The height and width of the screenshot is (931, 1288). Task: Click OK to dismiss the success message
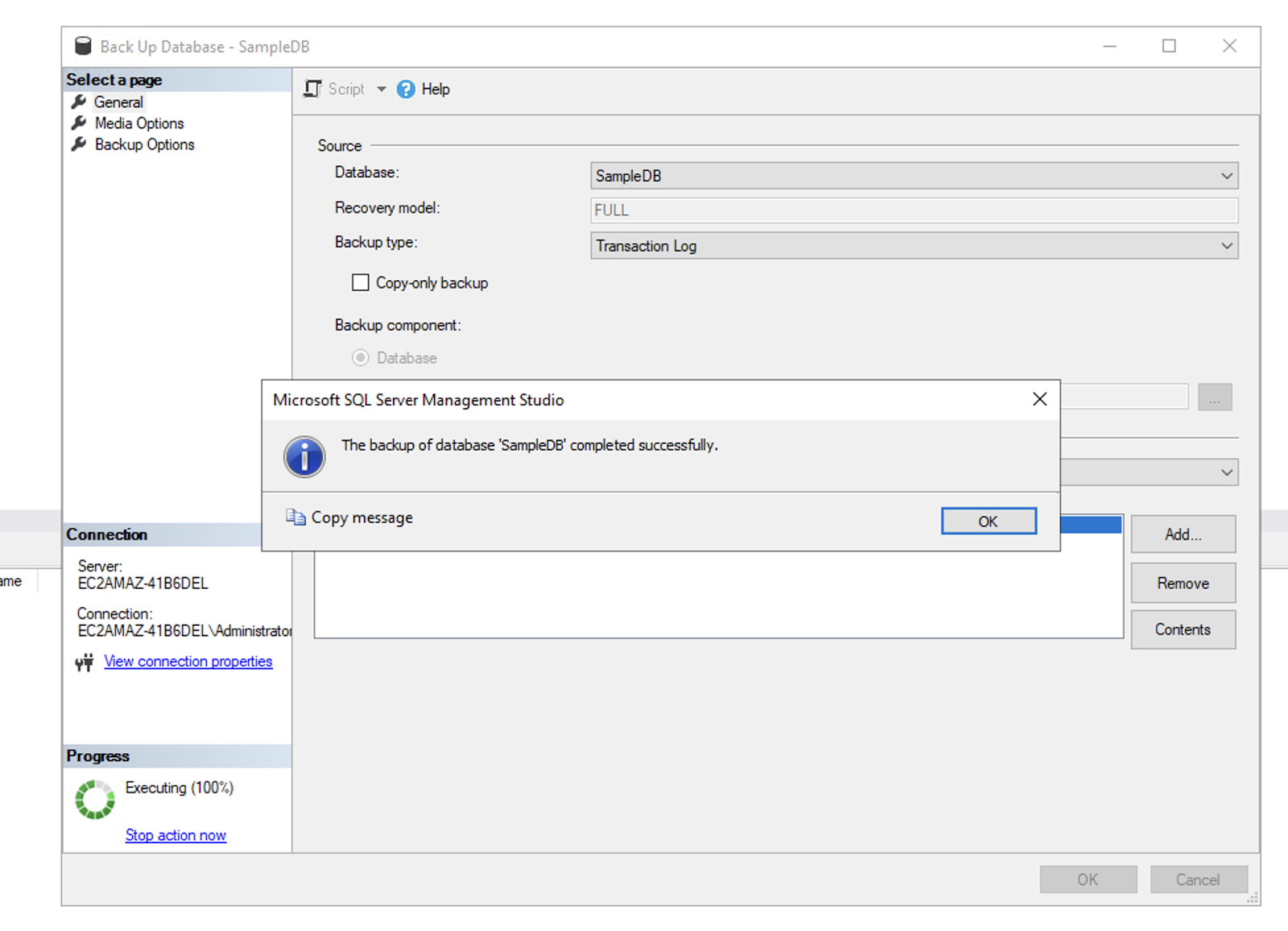pyautogui.click(x=989, y=520)
